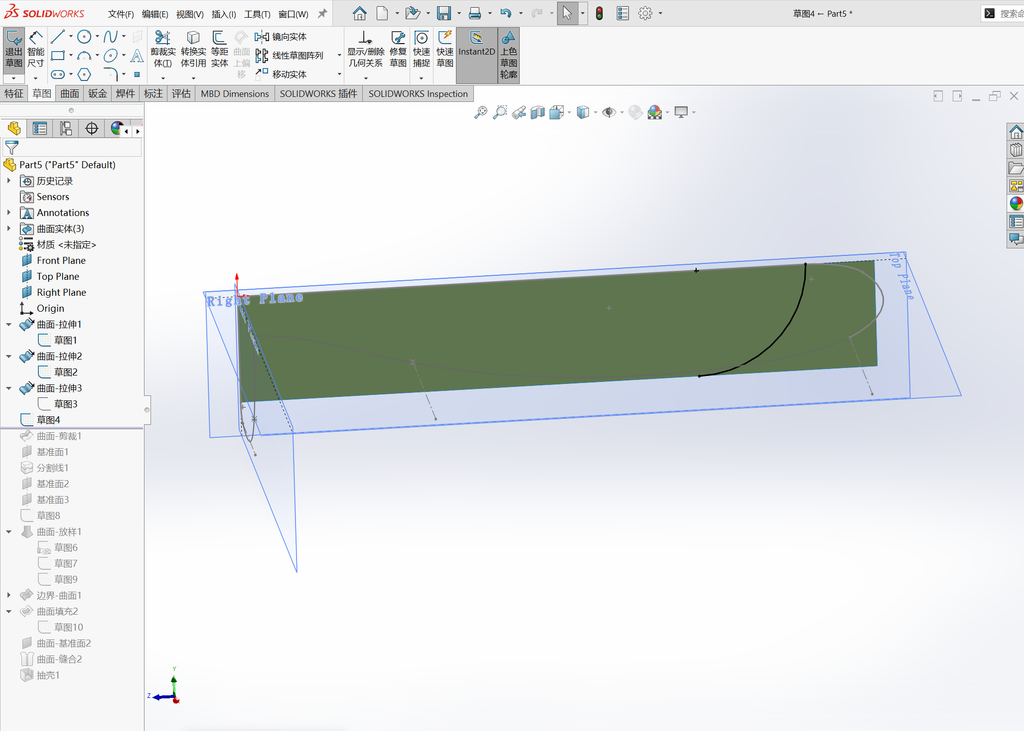1024x731 pixels.
Task: Click the 显示/删除几何关系 relations tool
Action: coord(365,50)
